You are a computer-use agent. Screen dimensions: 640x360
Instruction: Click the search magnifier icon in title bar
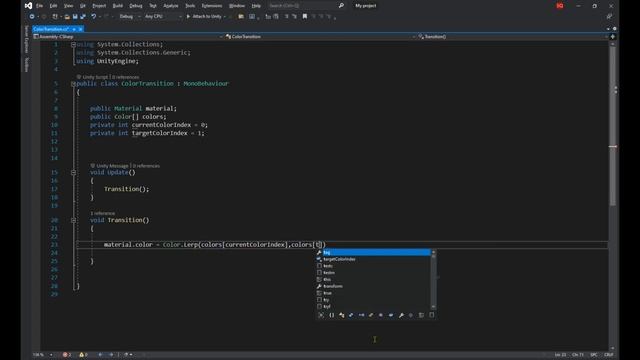click(341, 6)
